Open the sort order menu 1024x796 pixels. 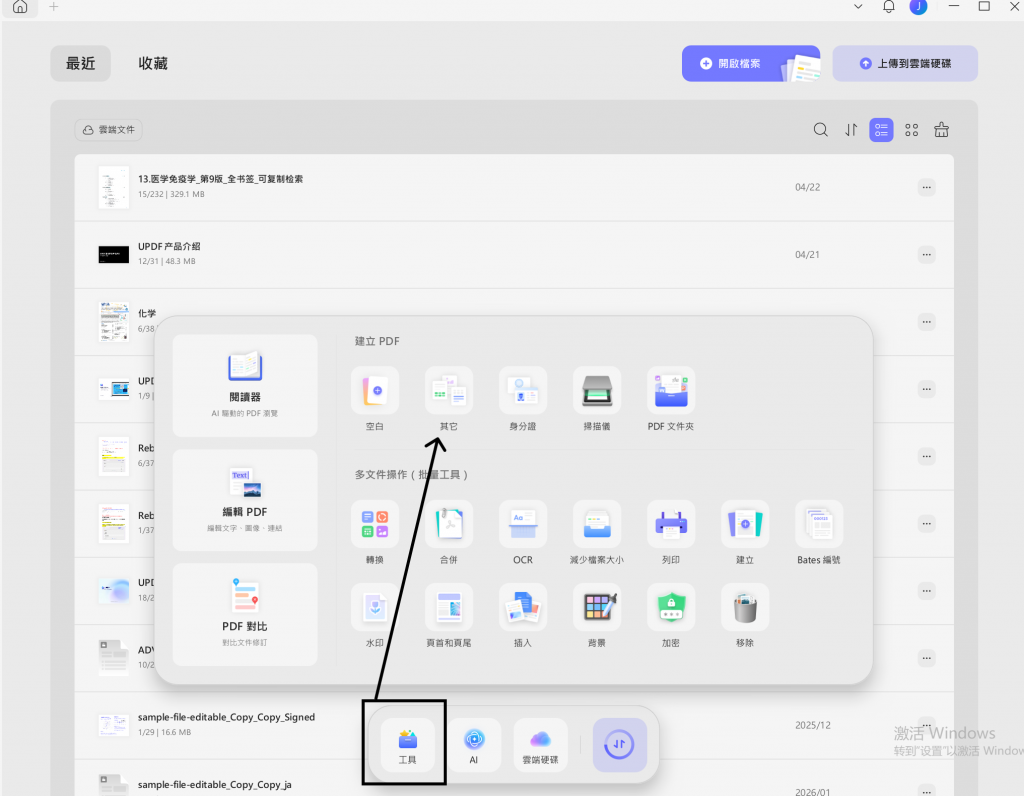point(851,130)
